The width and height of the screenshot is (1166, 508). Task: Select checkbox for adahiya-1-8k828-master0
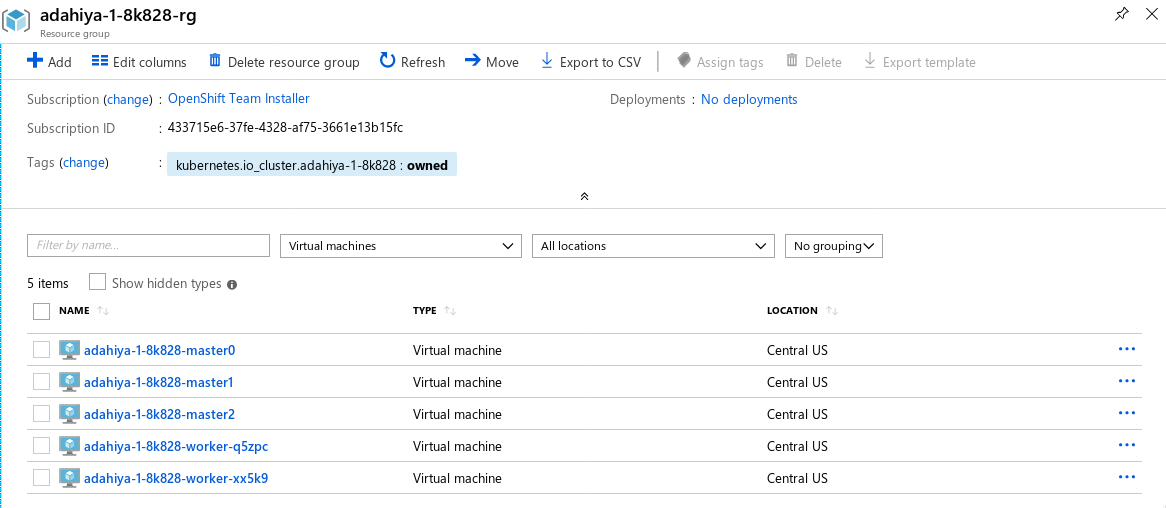click(x=42, y=350)
